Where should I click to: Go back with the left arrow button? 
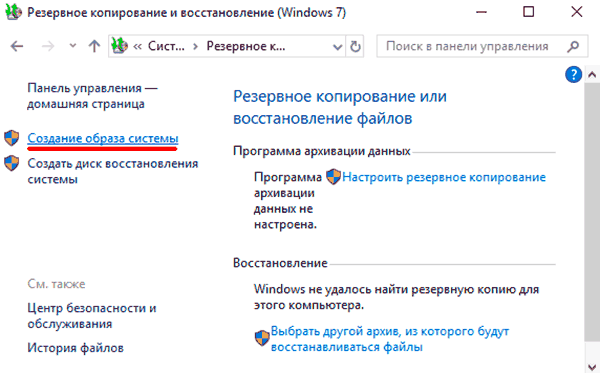[17, 46]
